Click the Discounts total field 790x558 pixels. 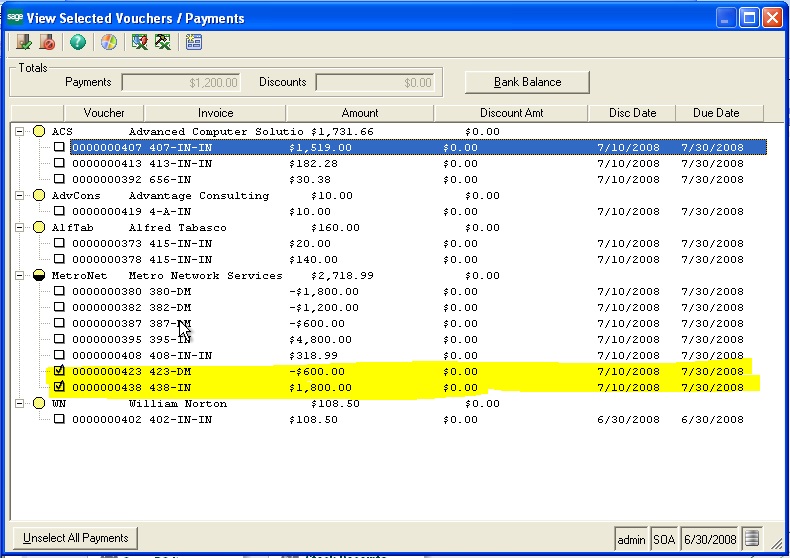point(375,83)
